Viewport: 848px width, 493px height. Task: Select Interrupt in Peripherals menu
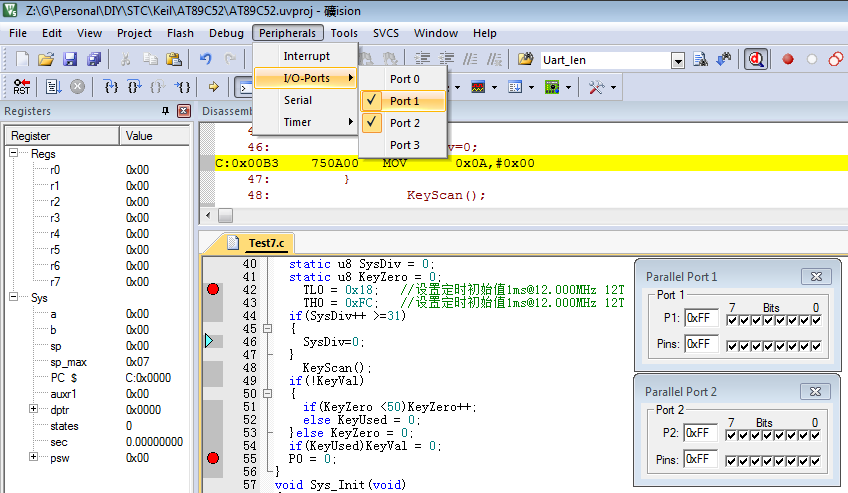pos(306,56)
